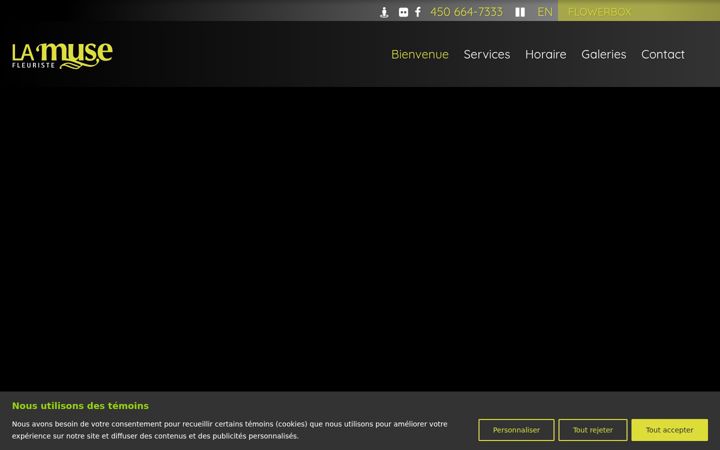Open the FLOWERBOX link
The image size is (720, 450).
pyautogui.click(x=599, y=12)
